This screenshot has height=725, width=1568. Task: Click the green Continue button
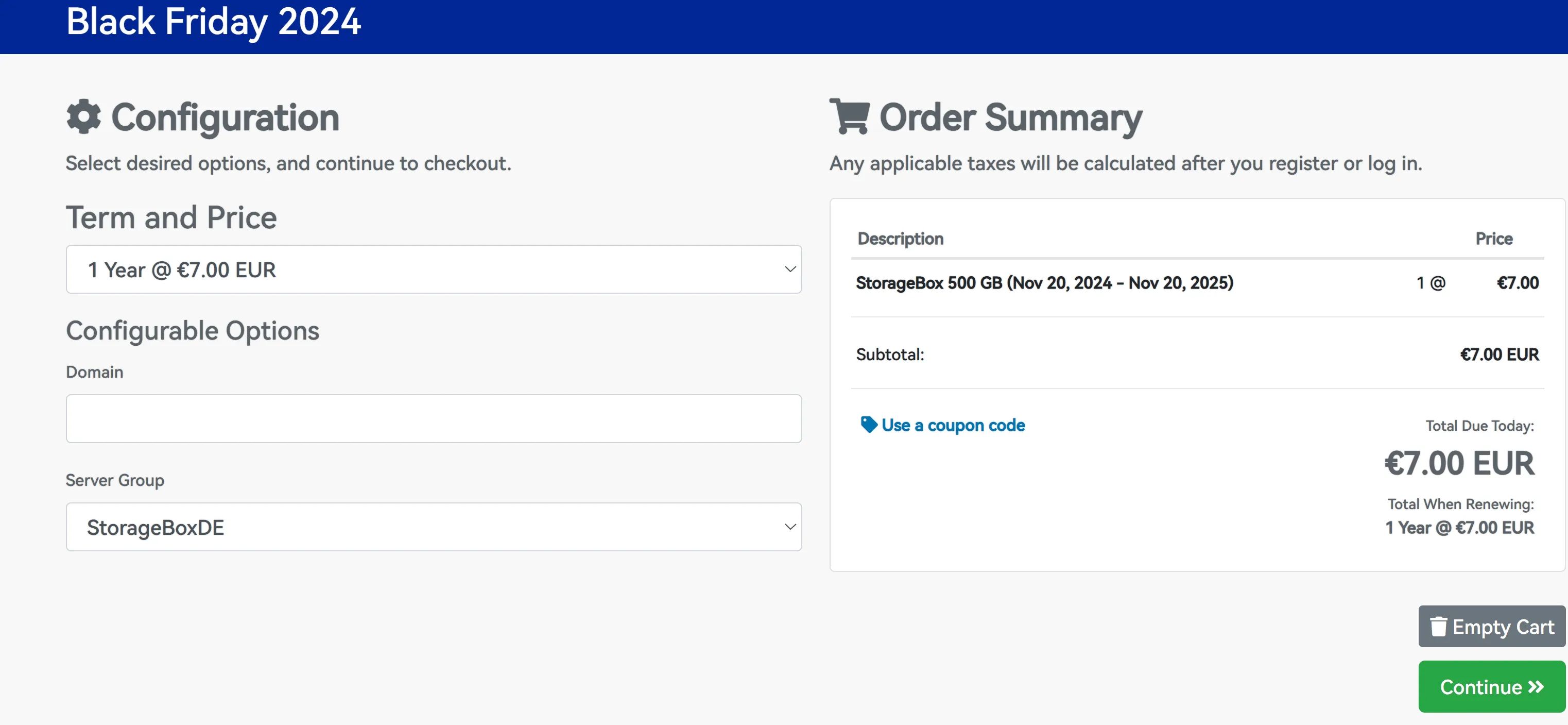tap(1492, 687)
